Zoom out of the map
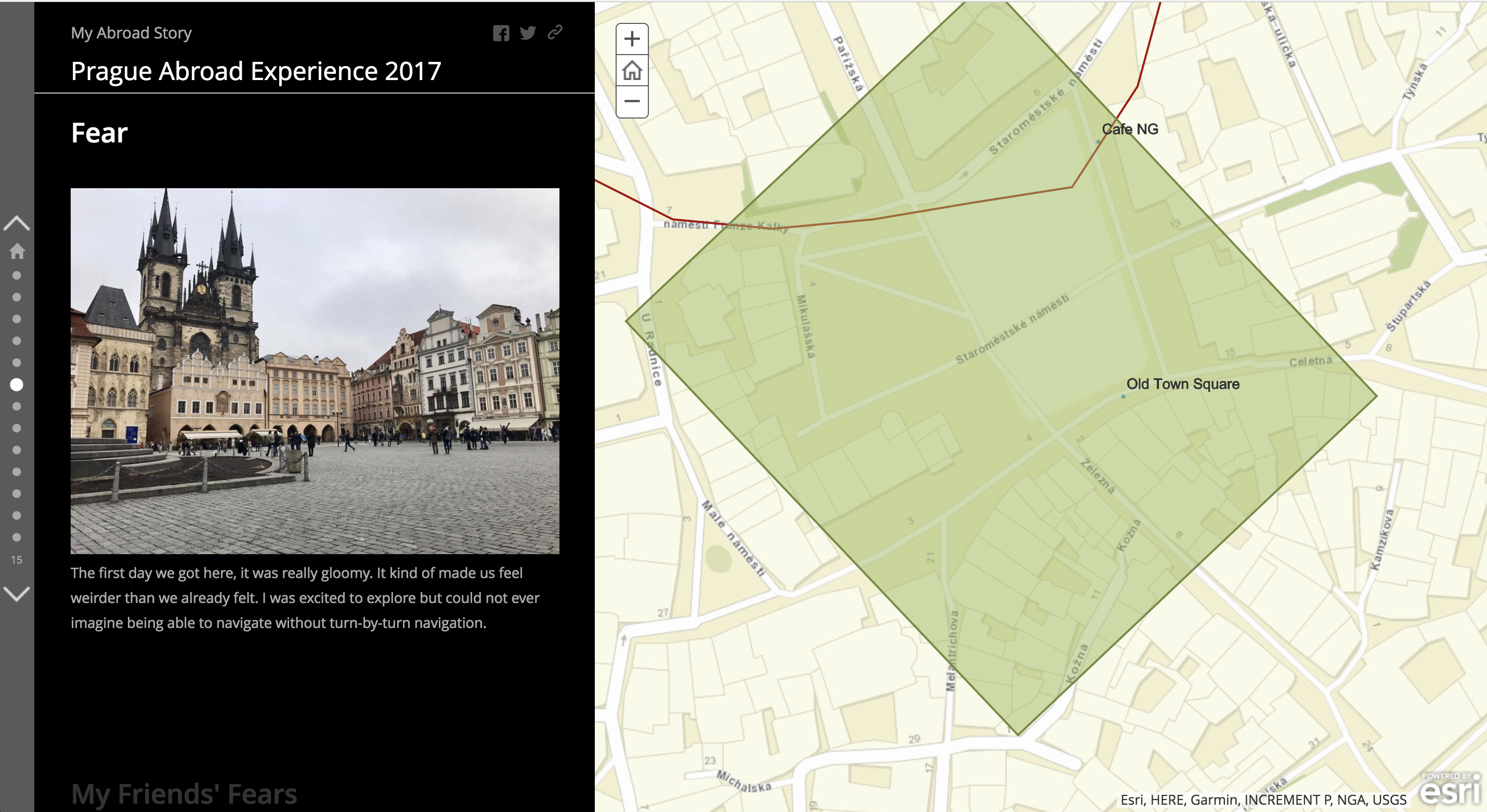 (x=632, y=101)
